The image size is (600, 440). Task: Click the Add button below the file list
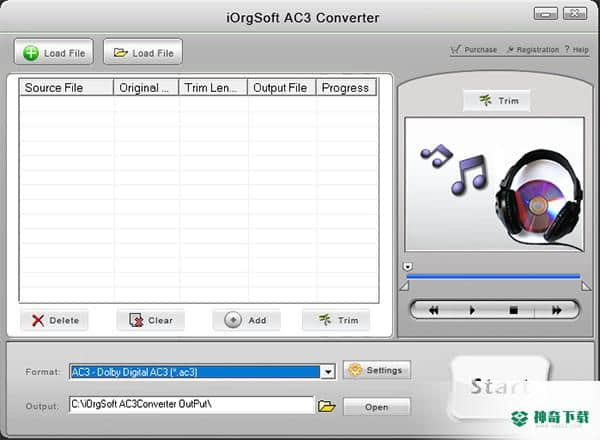(x=246, y=320)
